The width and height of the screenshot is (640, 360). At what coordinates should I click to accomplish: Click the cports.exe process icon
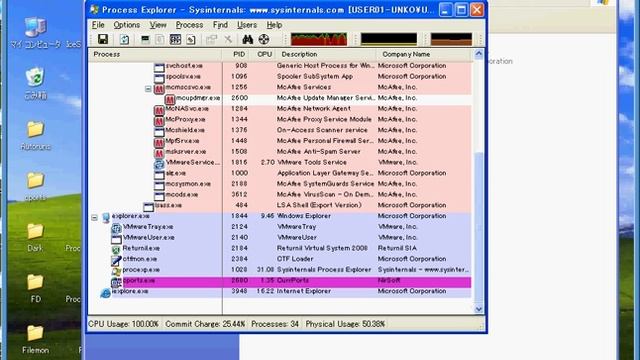(x=116, y=282)
